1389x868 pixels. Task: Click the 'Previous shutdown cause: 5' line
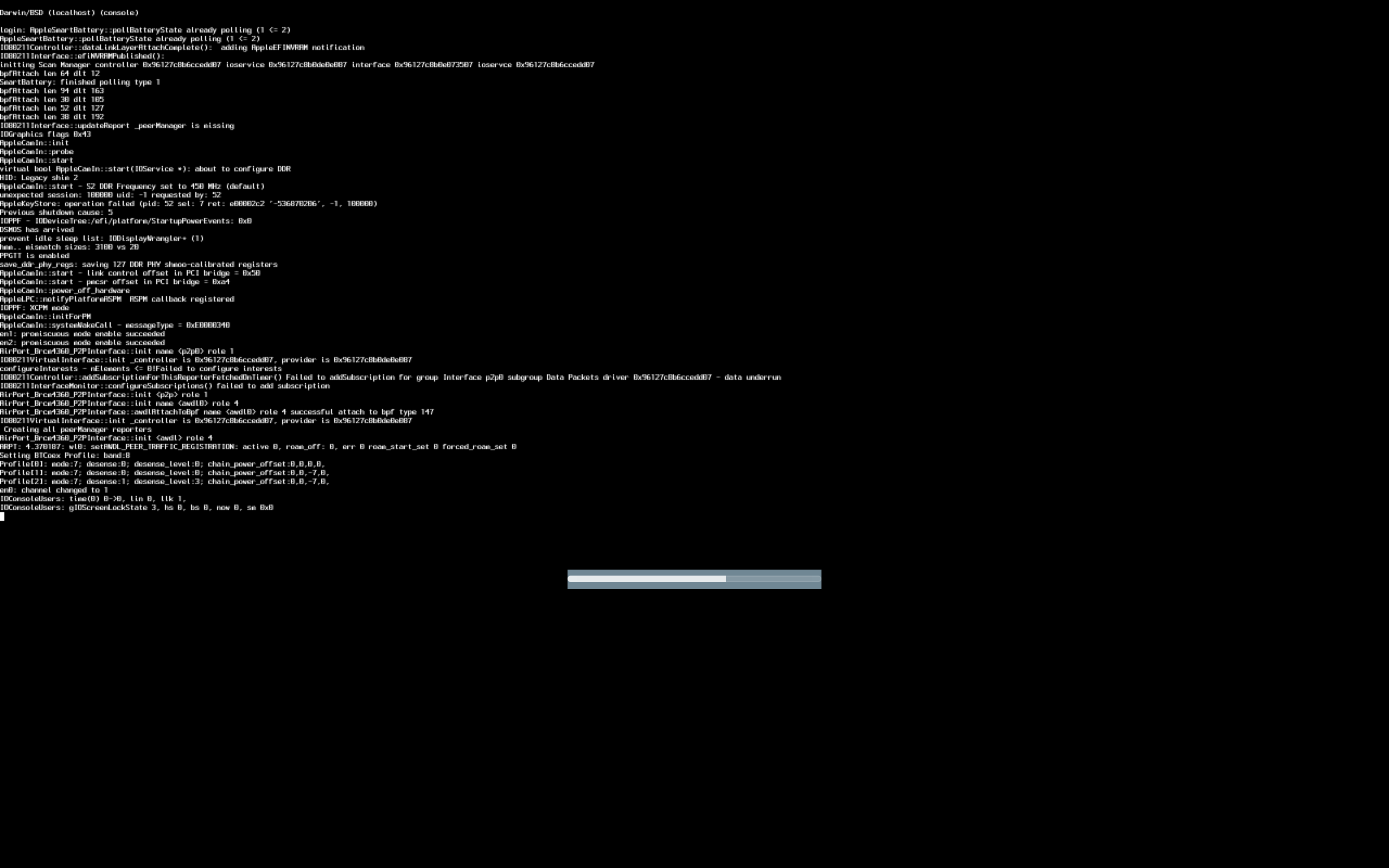coord(56,213)
